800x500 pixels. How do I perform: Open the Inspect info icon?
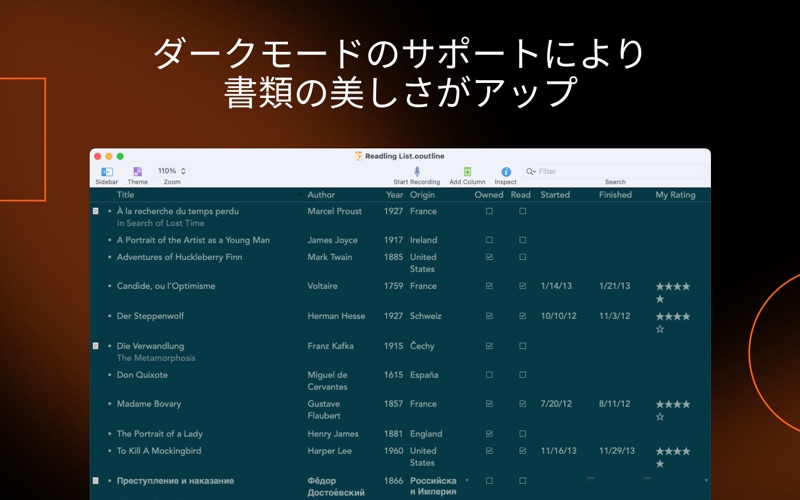point(506,172)
